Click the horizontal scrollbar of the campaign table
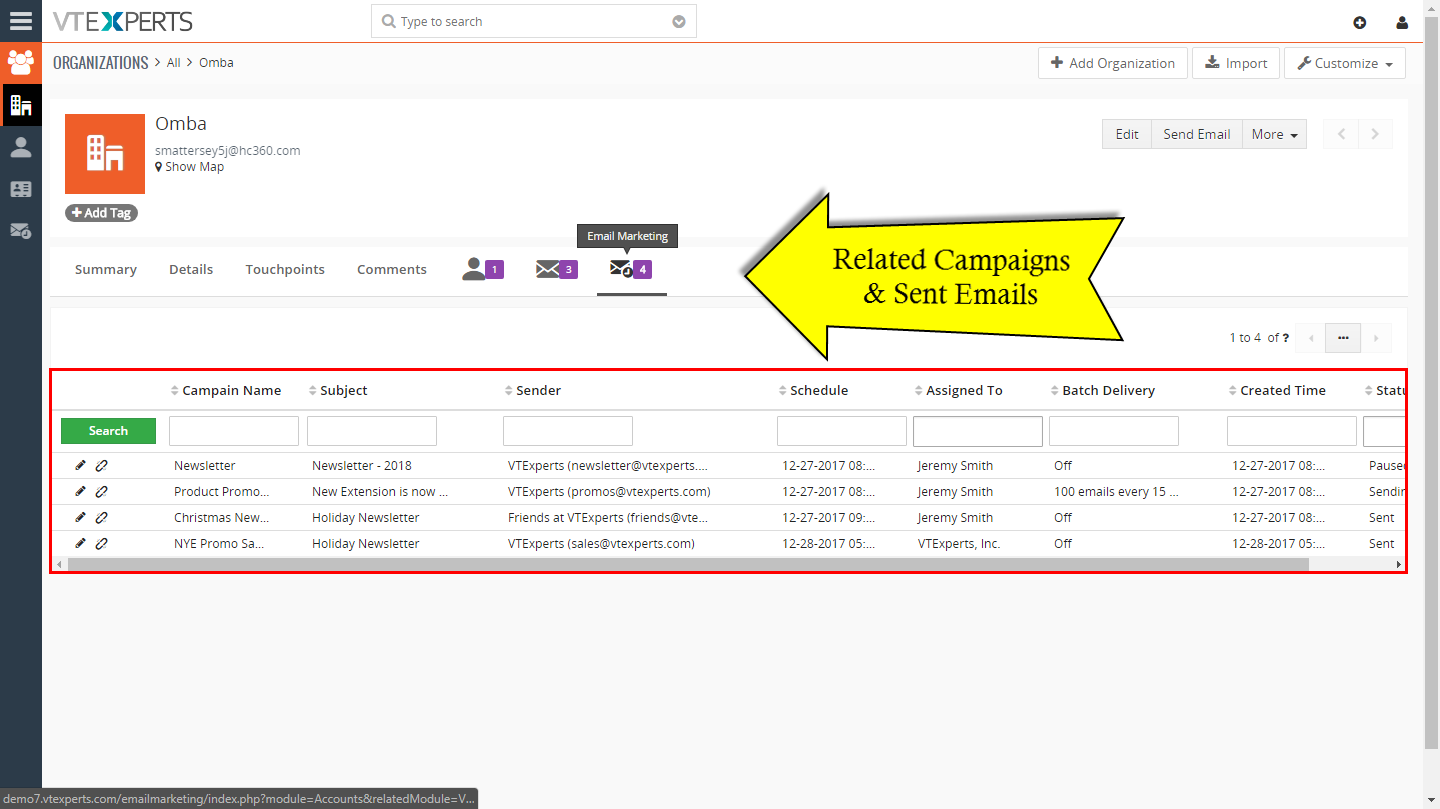The image size is (1440, 809). tap(688, 564)
